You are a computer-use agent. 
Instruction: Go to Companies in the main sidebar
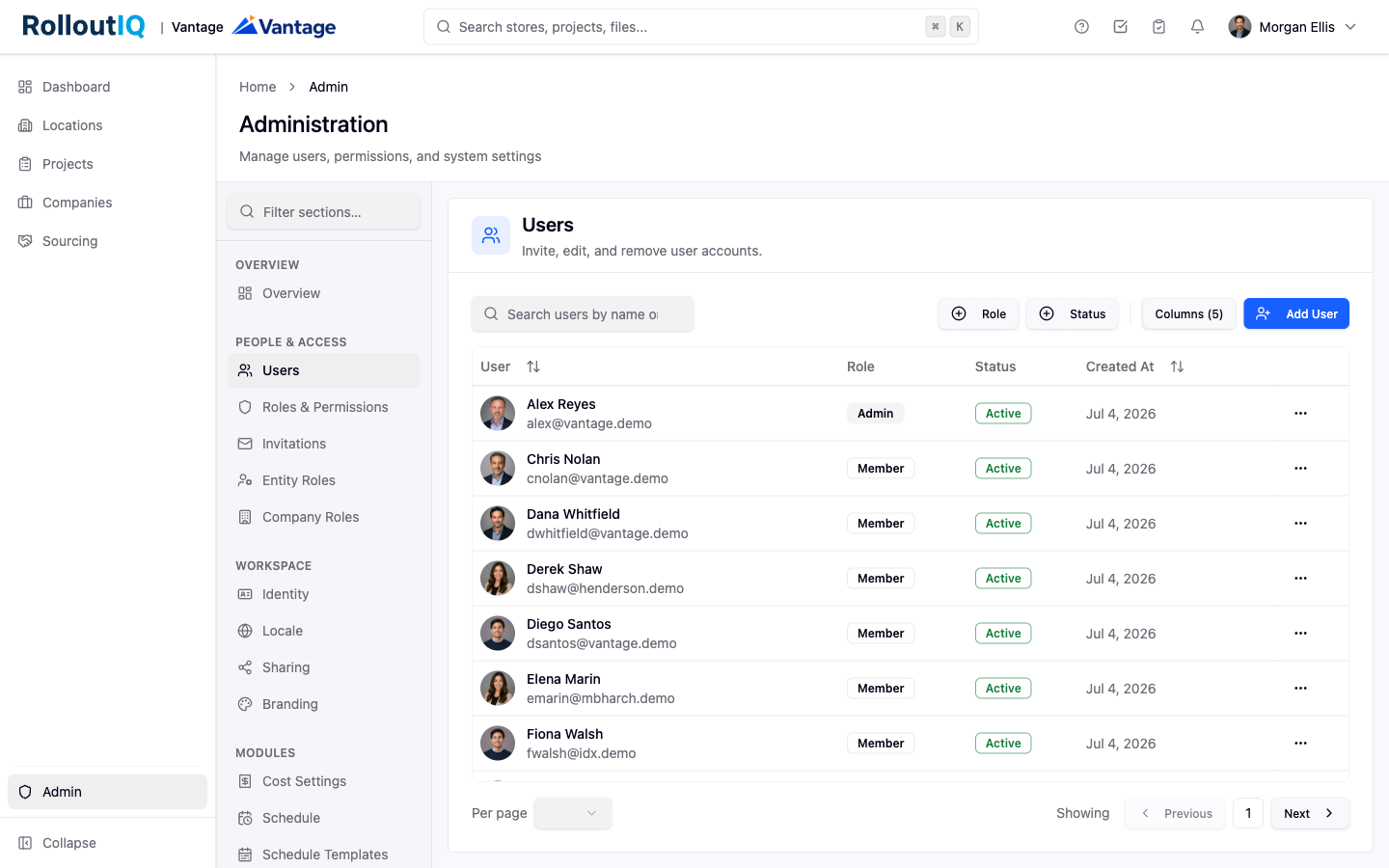pos(107,203)
